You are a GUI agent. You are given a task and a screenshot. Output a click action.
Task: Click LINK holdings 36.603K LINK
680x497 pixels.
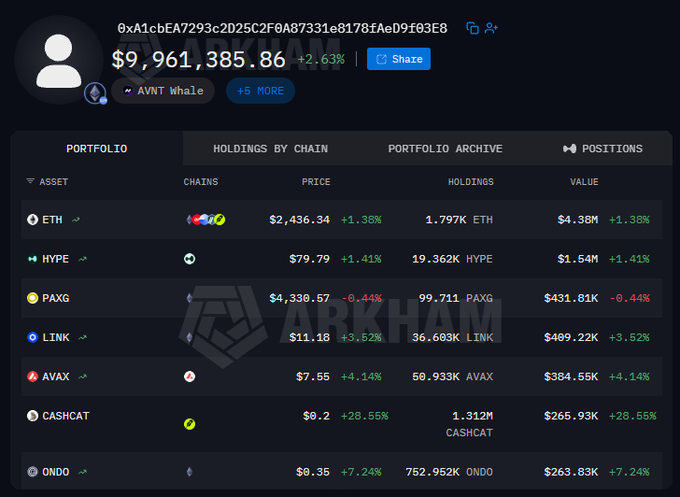pyautogui.click(x=452, y=337)
